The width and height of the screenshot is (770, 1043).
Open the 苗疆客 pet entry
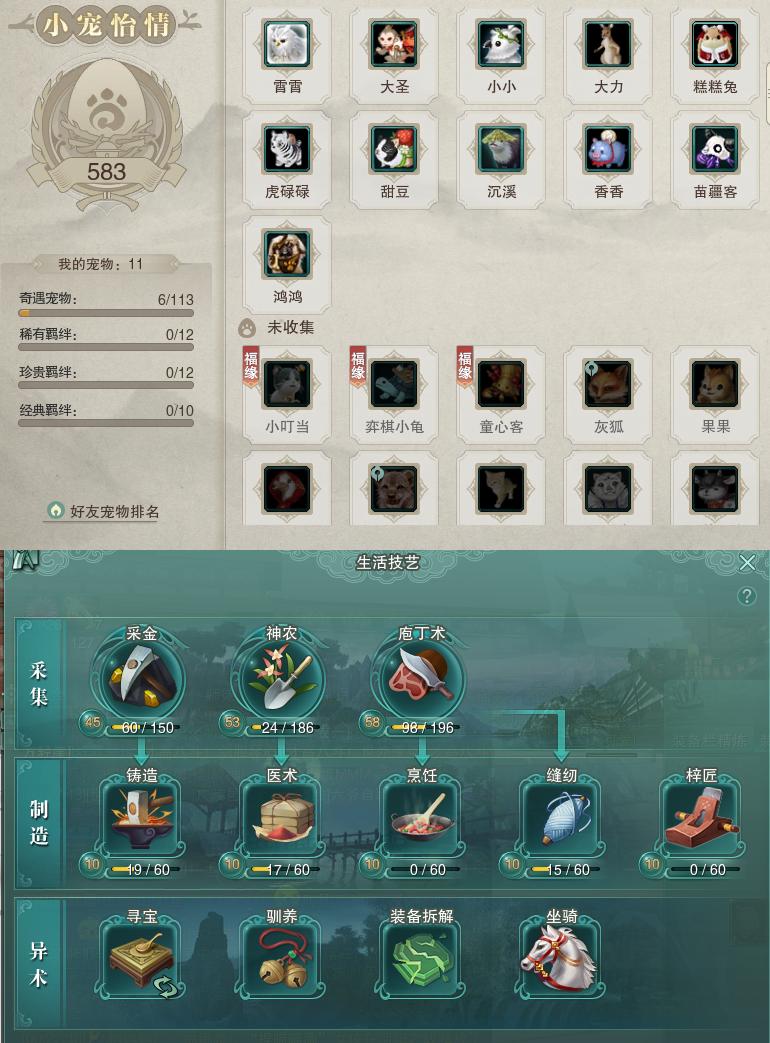click(x=715, y=149)
